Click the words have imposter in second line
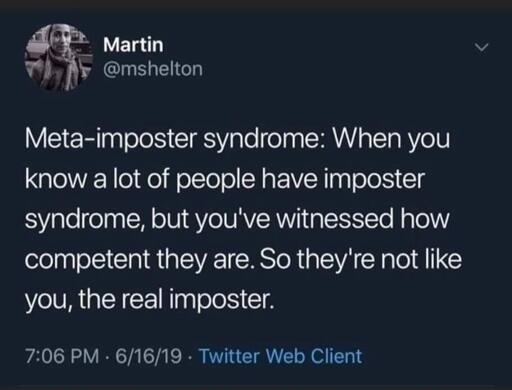The image size is (512, 390). tap(343, 179)
